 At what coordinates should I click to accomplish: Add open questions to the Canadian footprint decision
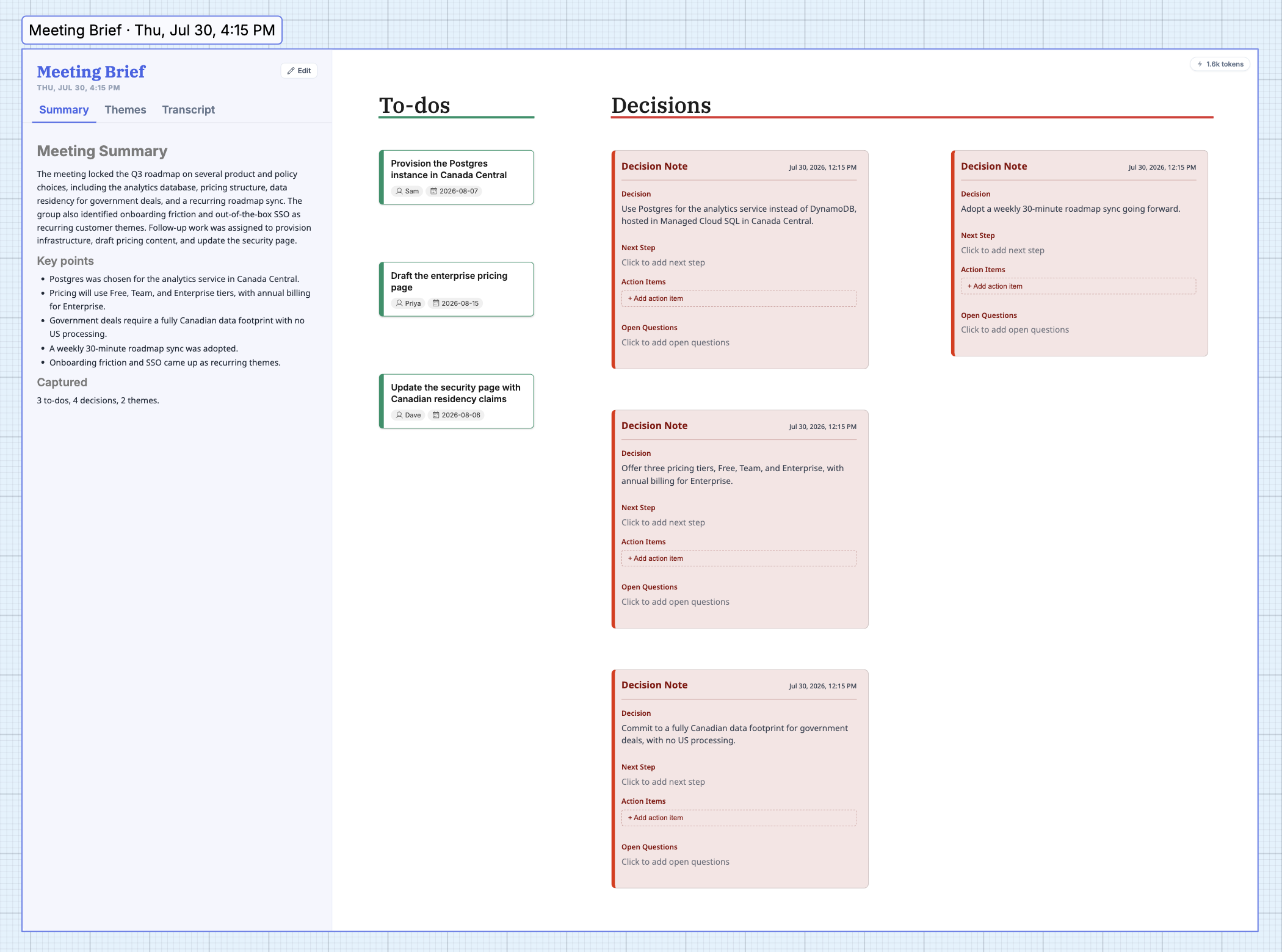tap(675, 862)
